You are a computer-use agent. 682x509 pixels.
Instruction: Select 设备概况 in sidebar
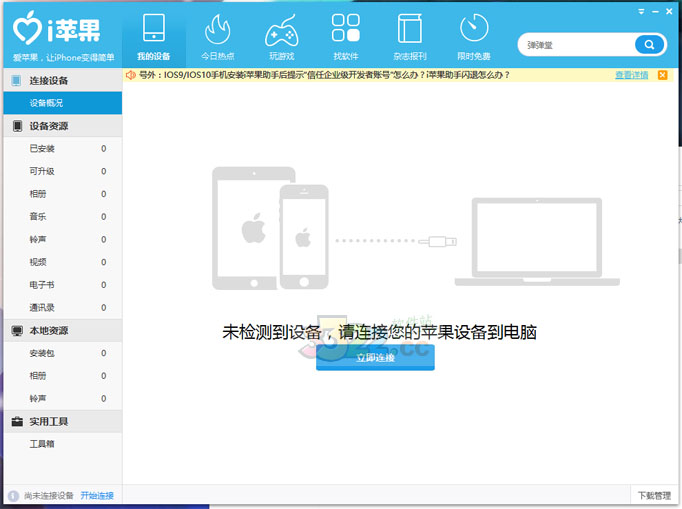[x=63, y=103]
